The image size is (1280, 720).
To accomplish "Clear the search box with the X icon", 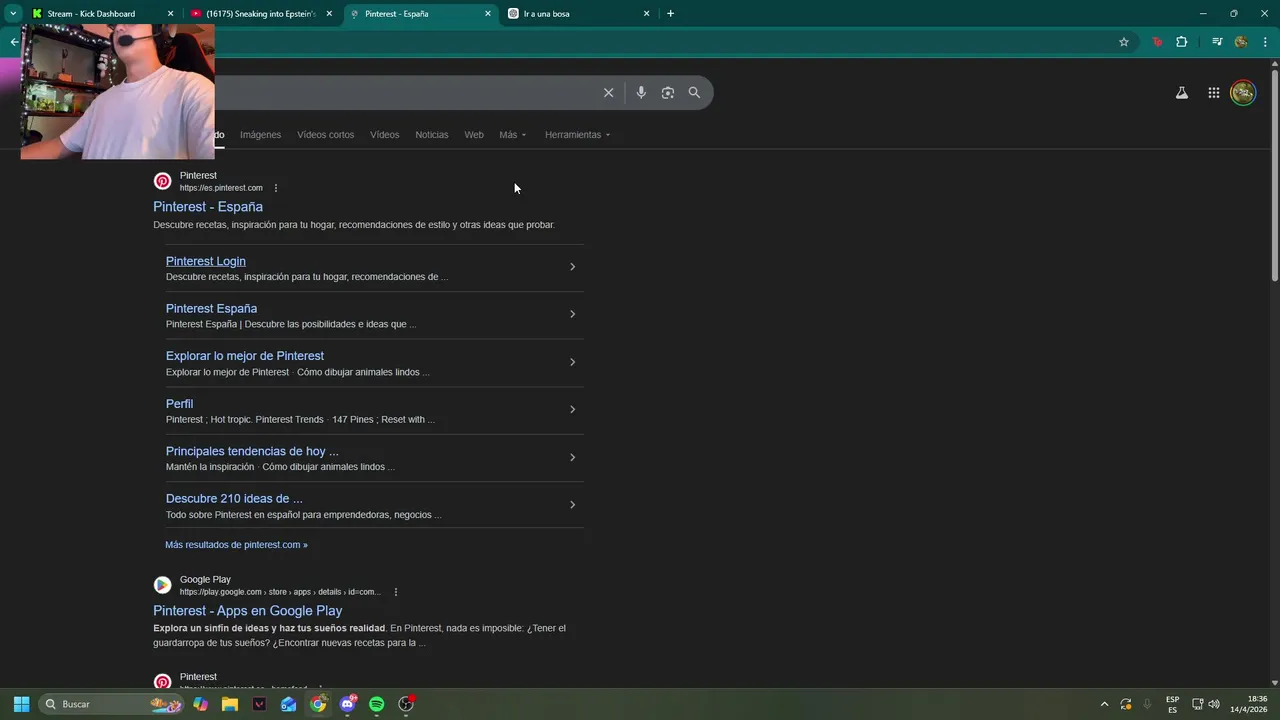I will [608, 93].
